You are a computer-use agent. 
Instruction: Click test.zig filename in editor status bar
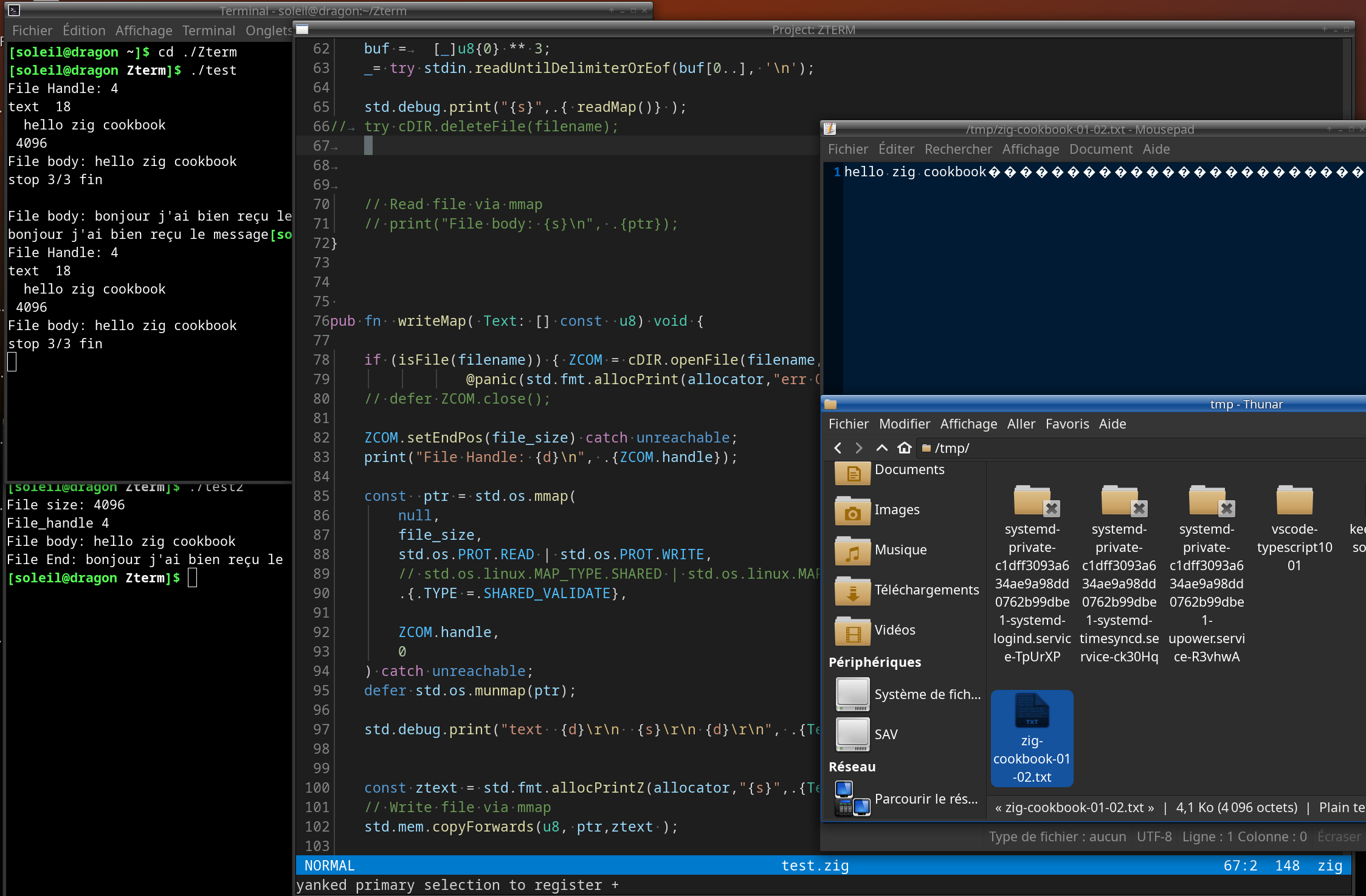coord(815,866)
